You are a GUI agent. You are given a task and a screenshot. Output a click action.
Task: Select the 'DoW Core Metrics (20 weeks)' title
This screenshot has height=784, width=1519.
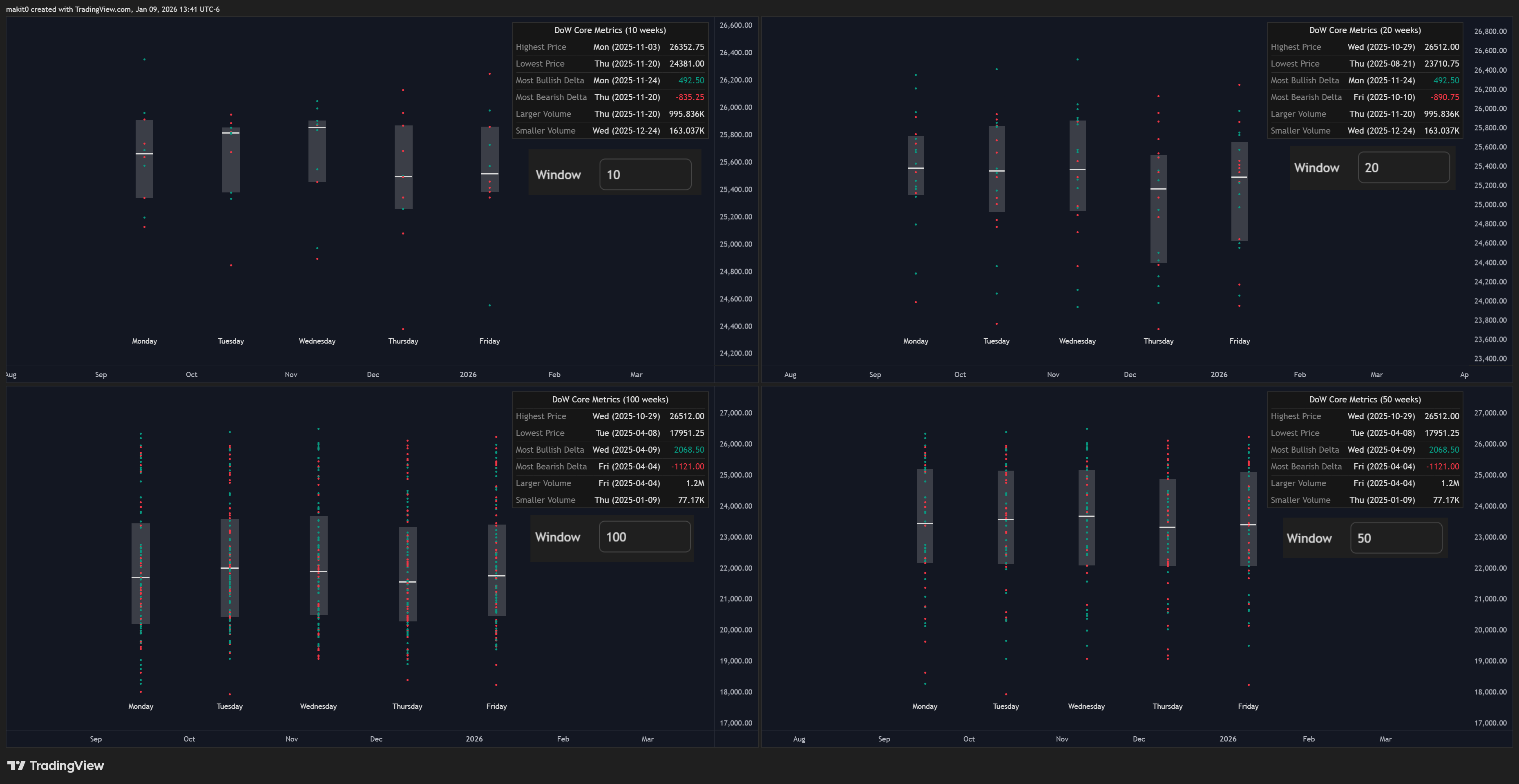(x=1365, y=30)
